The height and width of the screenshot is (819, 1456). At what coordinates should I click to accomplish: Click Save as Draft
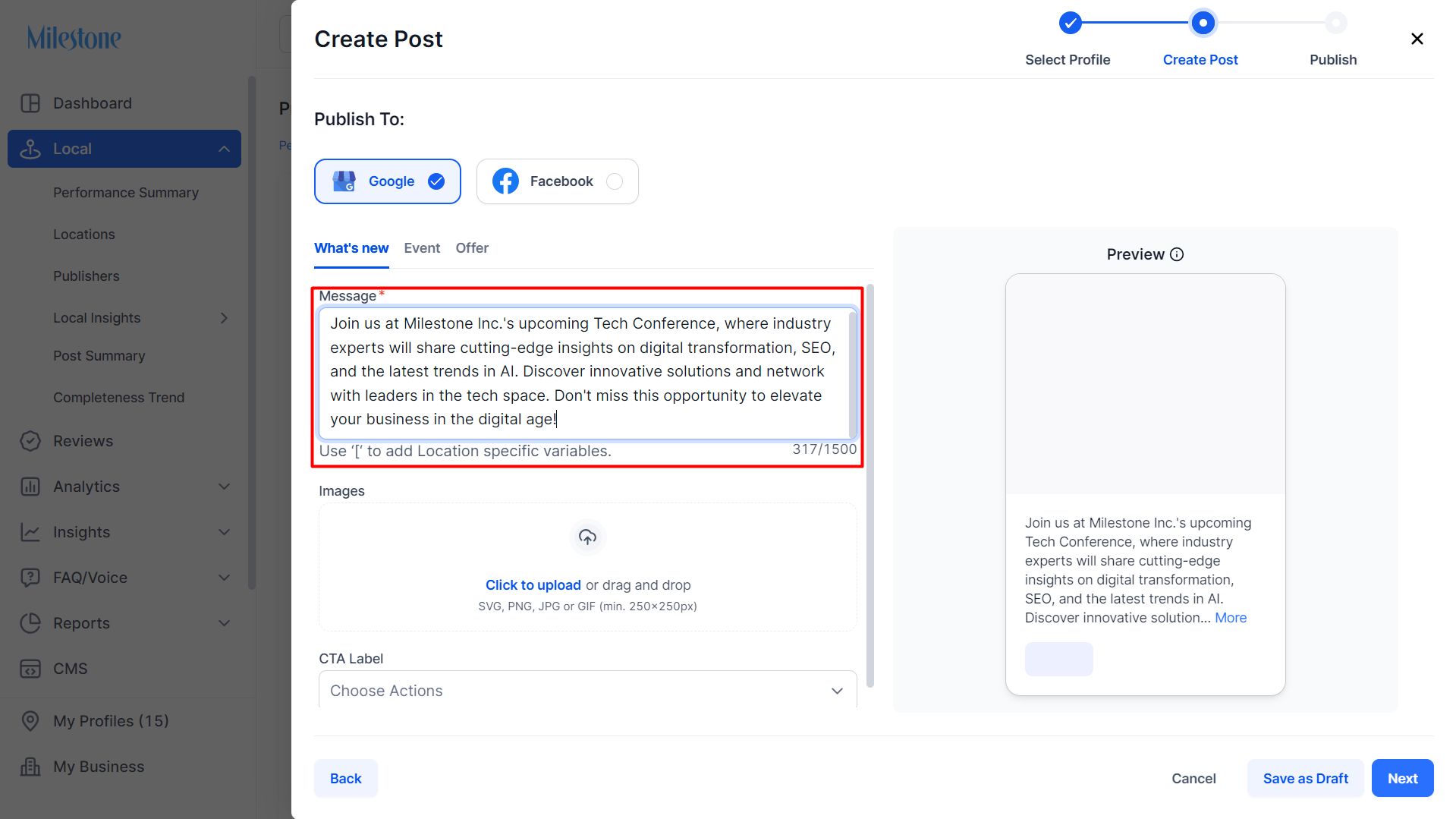(1305, 778)
